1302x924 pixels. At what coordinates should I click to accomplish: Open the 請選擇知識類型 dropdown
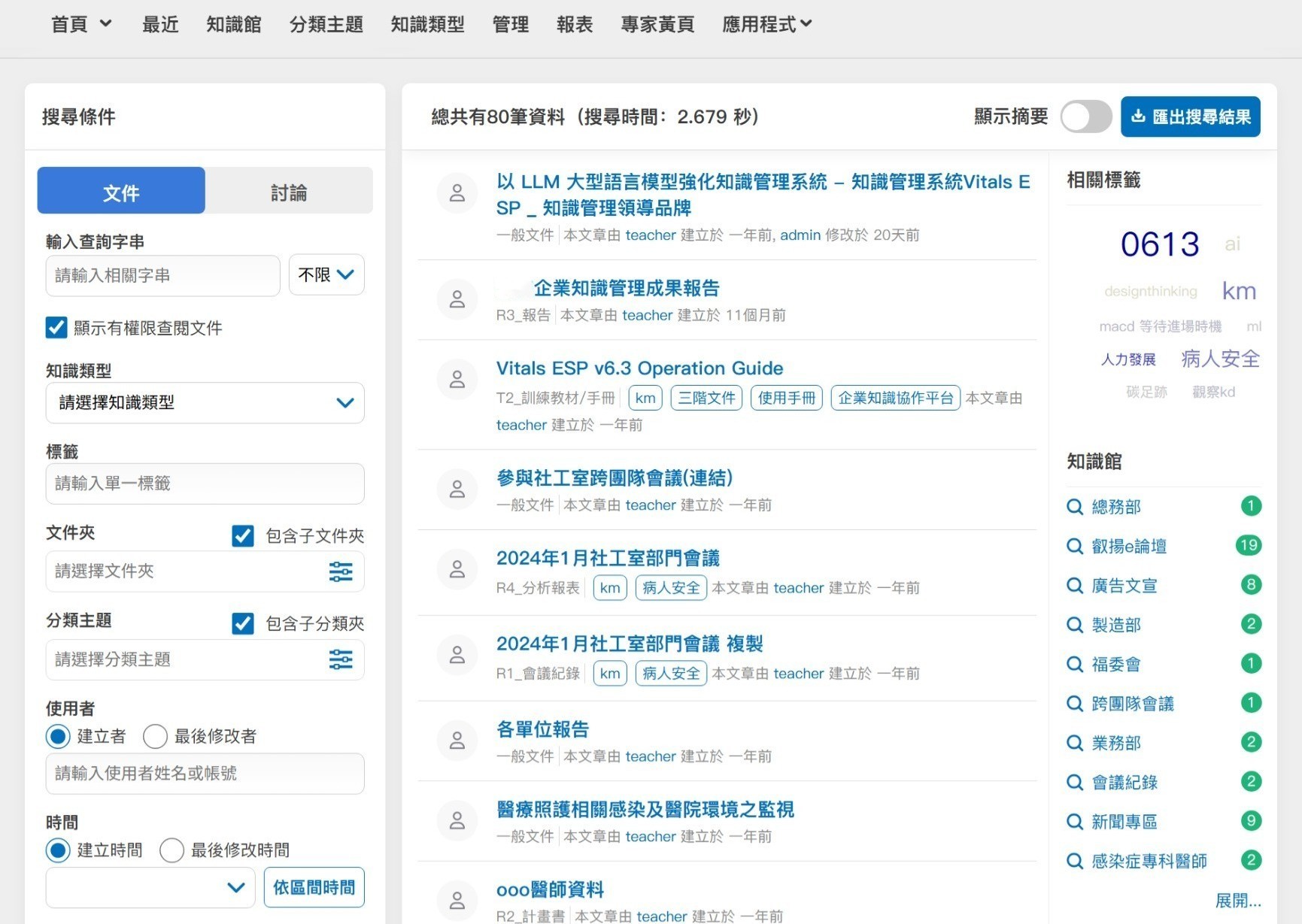pos(205,403)
